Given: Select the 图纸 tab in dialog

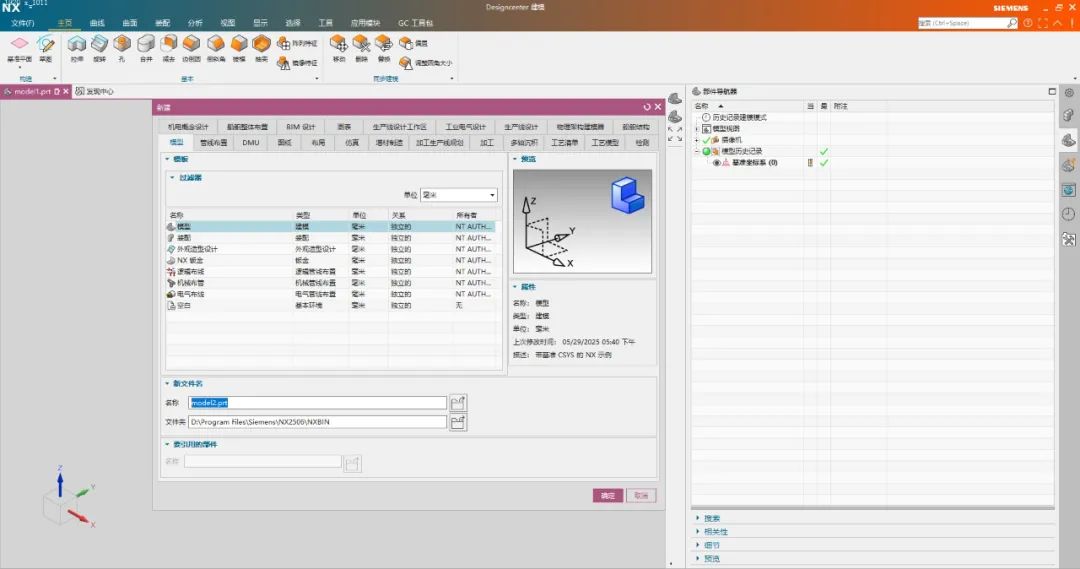Looking at the screenshot, I should click(284, 143).
